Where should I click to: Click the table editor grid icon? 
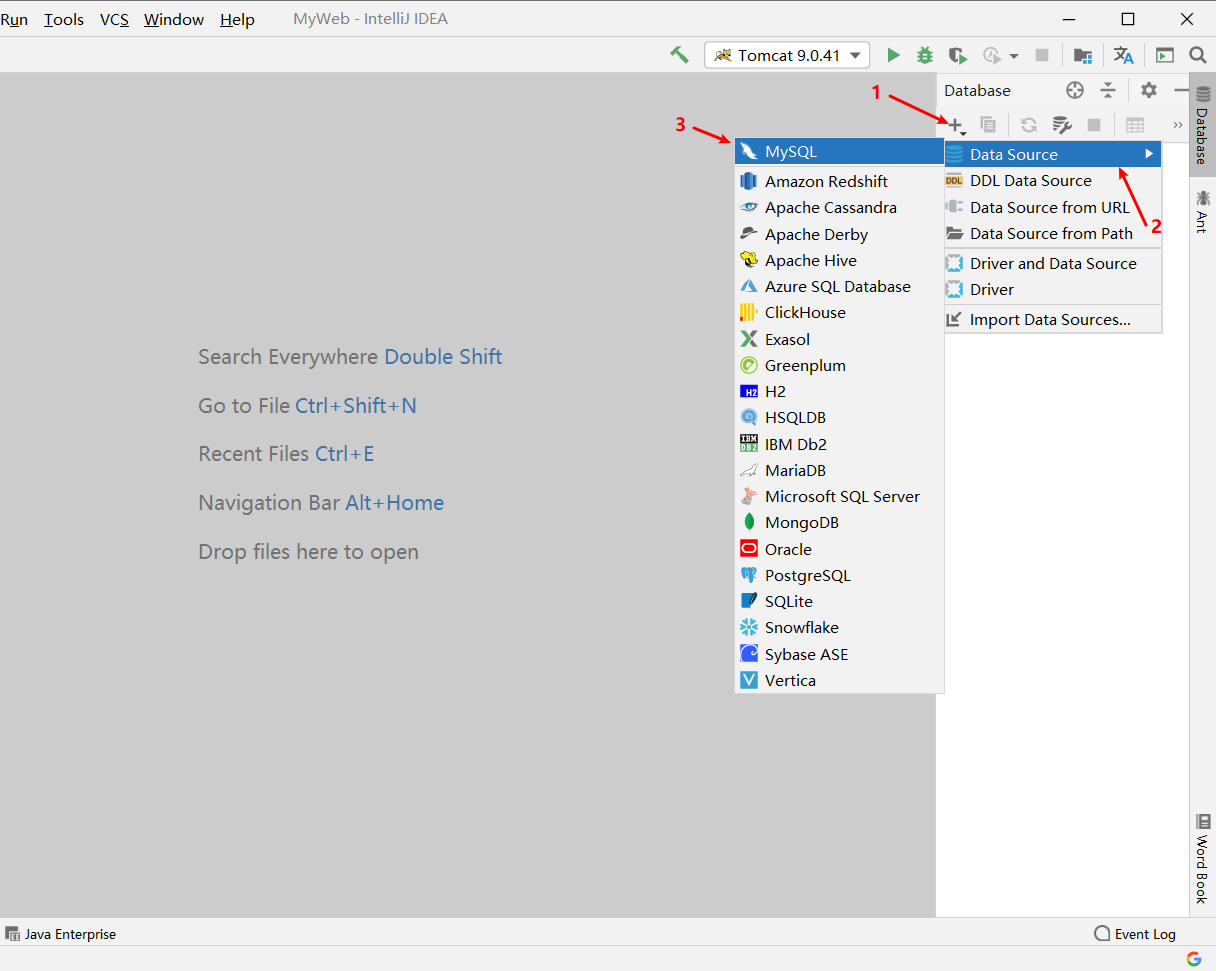[1135, 125]
